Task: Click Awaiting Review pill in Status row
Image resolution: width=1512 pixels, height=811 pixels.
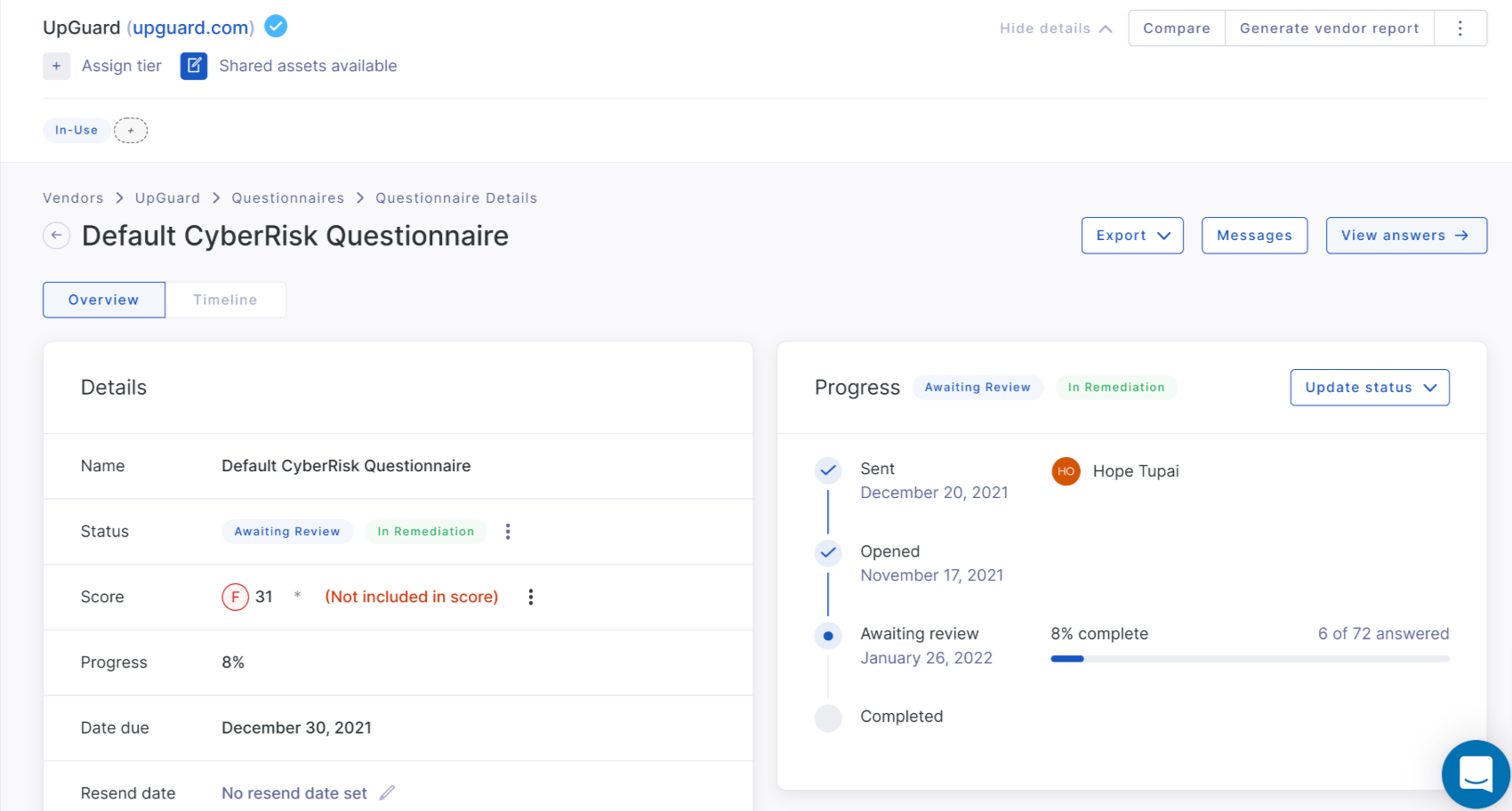Action: point(287,532)
